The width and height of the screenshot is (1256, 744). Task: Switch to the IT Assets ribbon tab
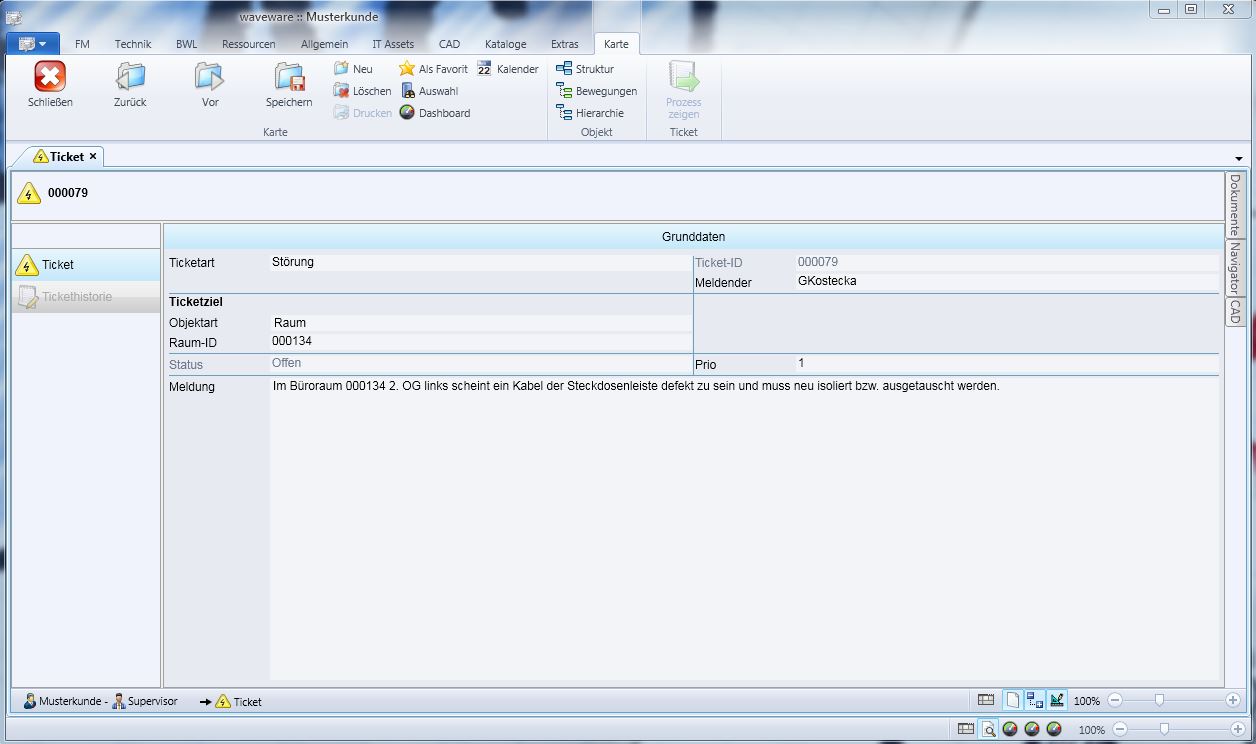tap(393, 44)
